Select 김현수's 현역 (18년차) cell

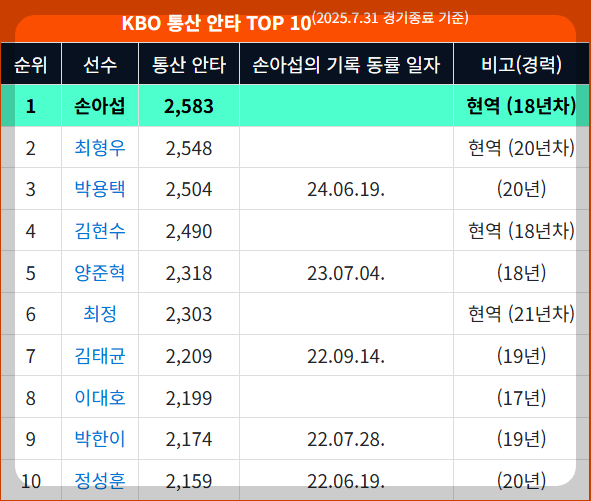point(522,231)
